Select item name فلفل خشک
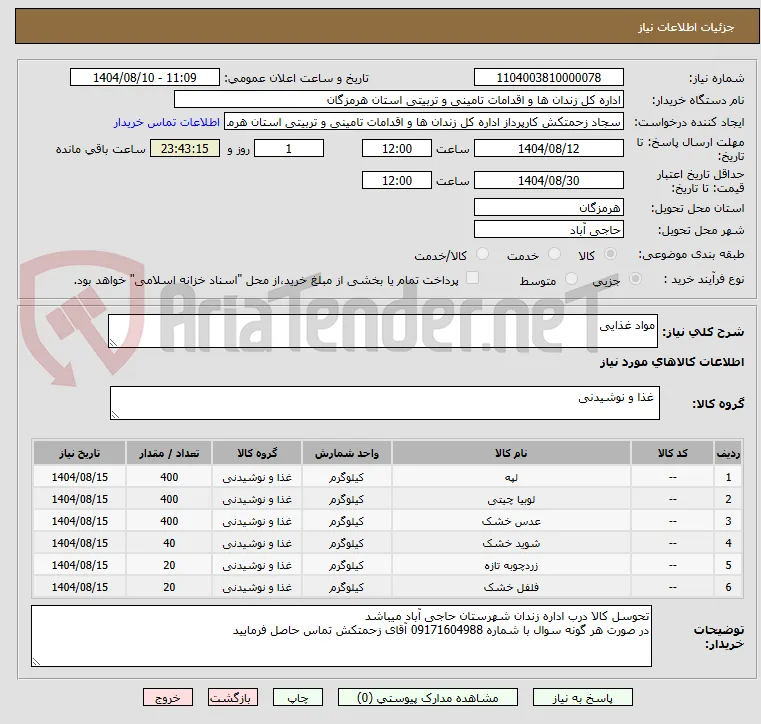The height and width of the screenshot is (724, 761). [511, 587]
